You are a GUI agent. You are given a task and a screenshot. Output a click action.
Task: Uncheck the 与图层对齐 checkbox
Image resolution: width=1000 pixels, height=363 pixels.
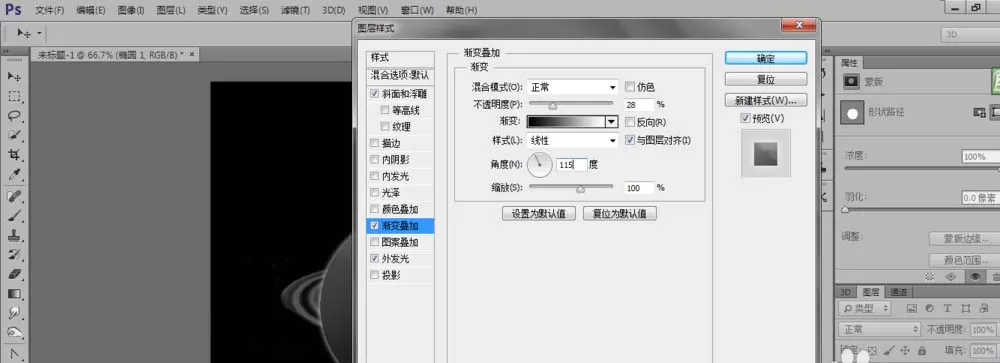pyautogui.click(x=630, y=140)
